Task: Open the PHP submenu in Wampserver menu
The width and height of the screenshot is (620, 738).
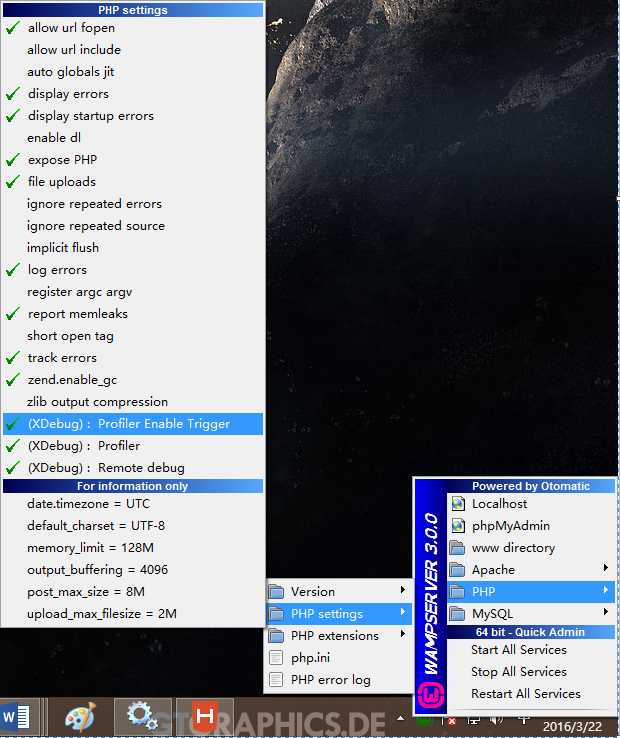Action: pos(531,592)
